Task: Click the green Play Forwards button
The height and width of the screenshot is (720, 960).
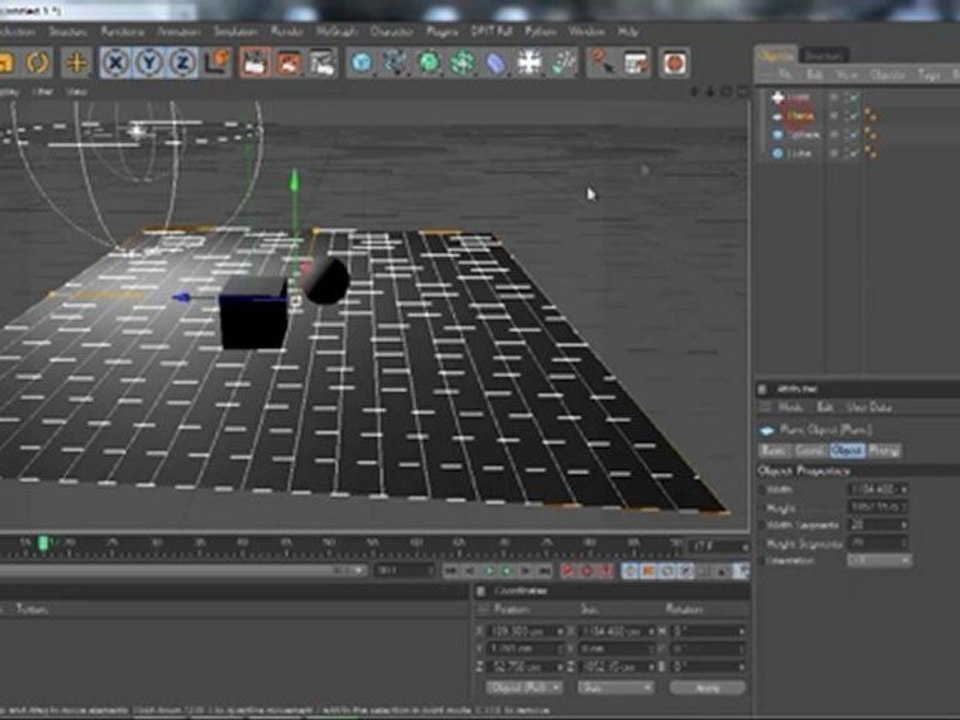Action: pyautogui.click(x=507, y=571)
